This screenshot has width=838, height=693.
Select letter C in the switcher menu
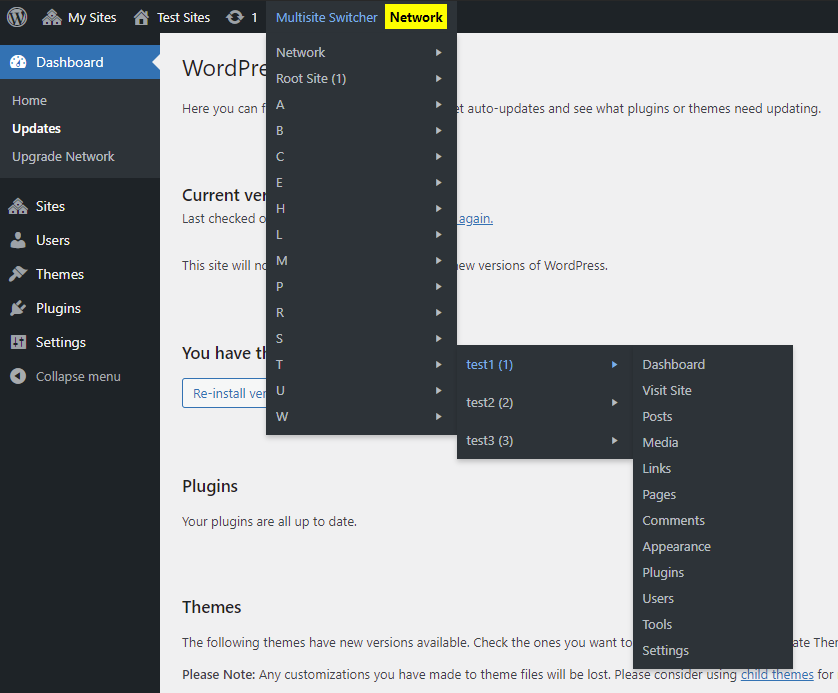click(361, 157)
